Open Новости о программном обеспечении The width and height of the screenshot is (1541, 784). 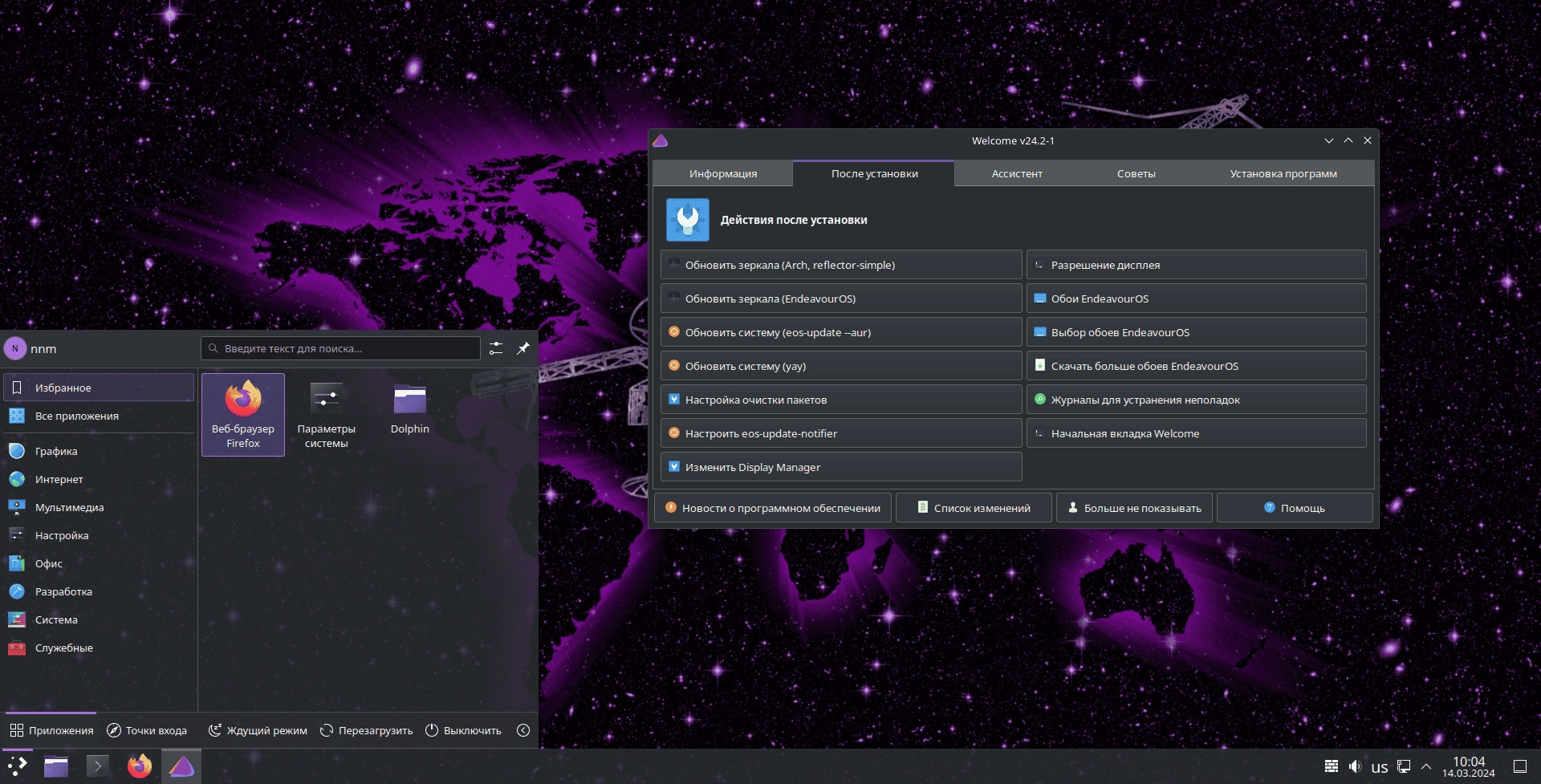[x=773, y=508]
